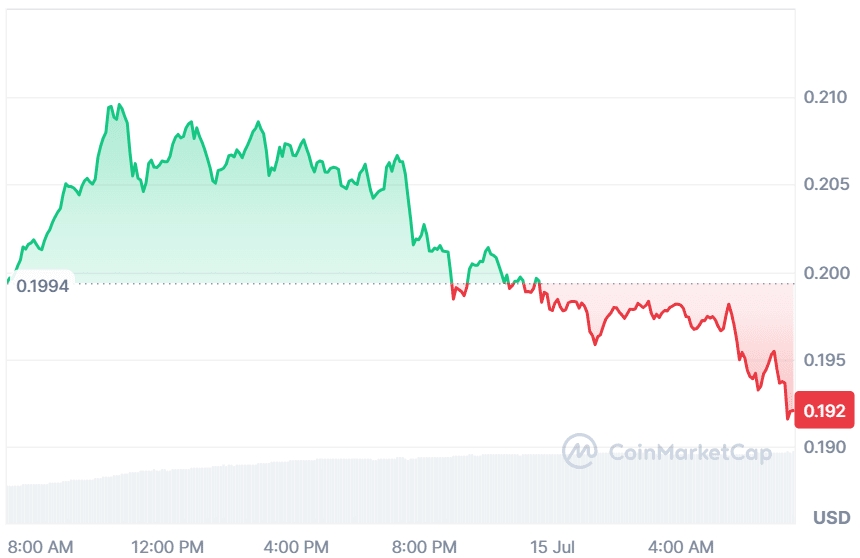The height and width of the screenshot is (558, 860).
Task: Click the 0.190 price axis label
Action: (x=825, y=447)
